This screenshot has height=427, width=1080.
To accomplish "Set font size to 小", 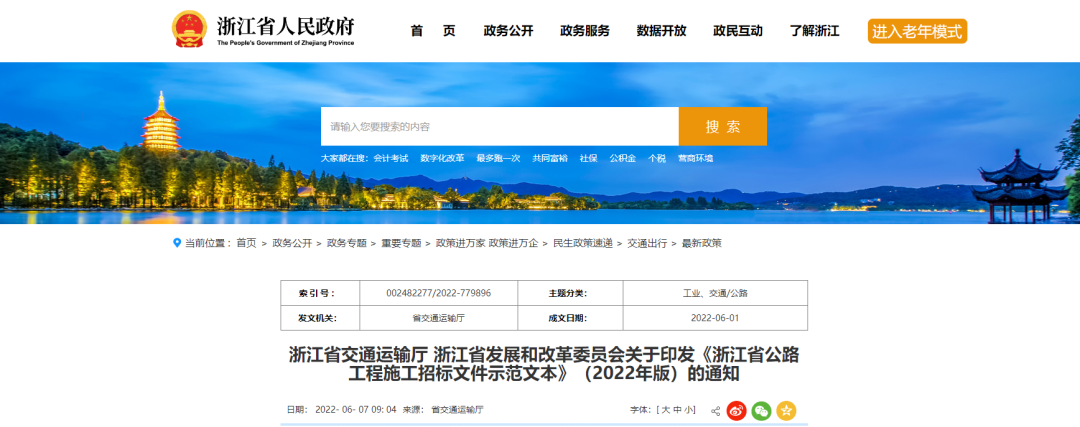I will [x=689, y=410].
